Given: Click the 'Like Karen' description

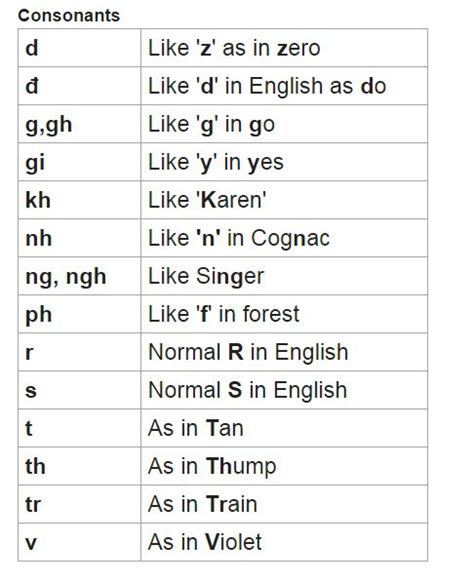Looking at the screenshot, I should (207, 200).
